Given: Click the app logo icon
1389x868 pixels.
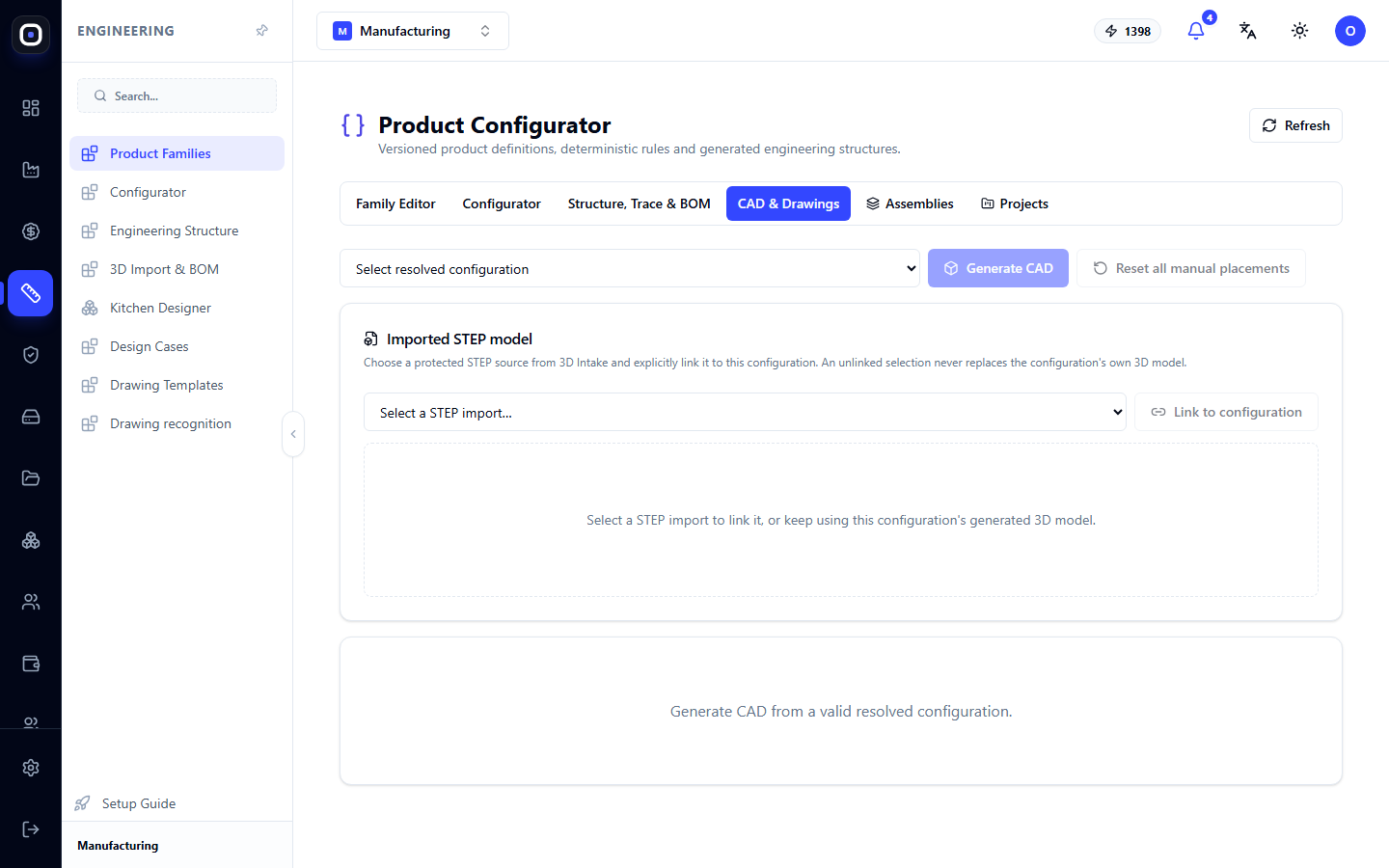Looking at the screenshot, I should coord(31,35).
